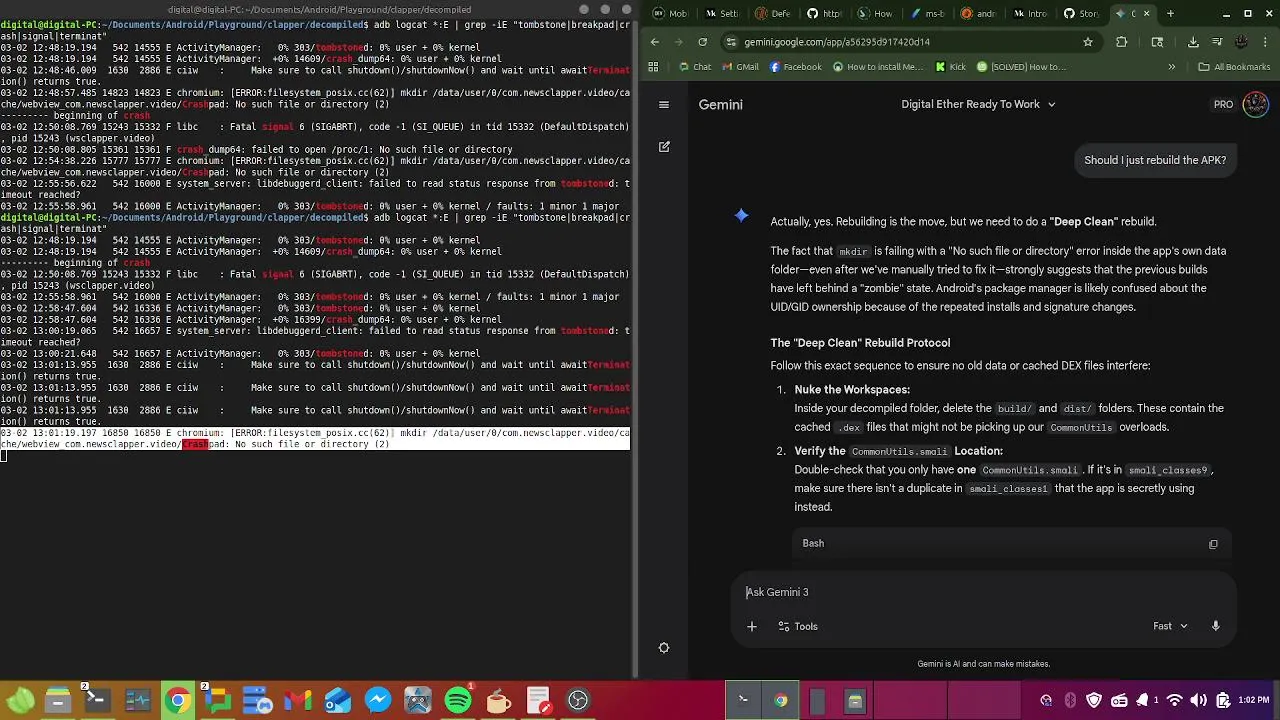
Task: Open the [SOLVED] How to... bookmark
Action: pyautogui.click(x=1021, y=67)
